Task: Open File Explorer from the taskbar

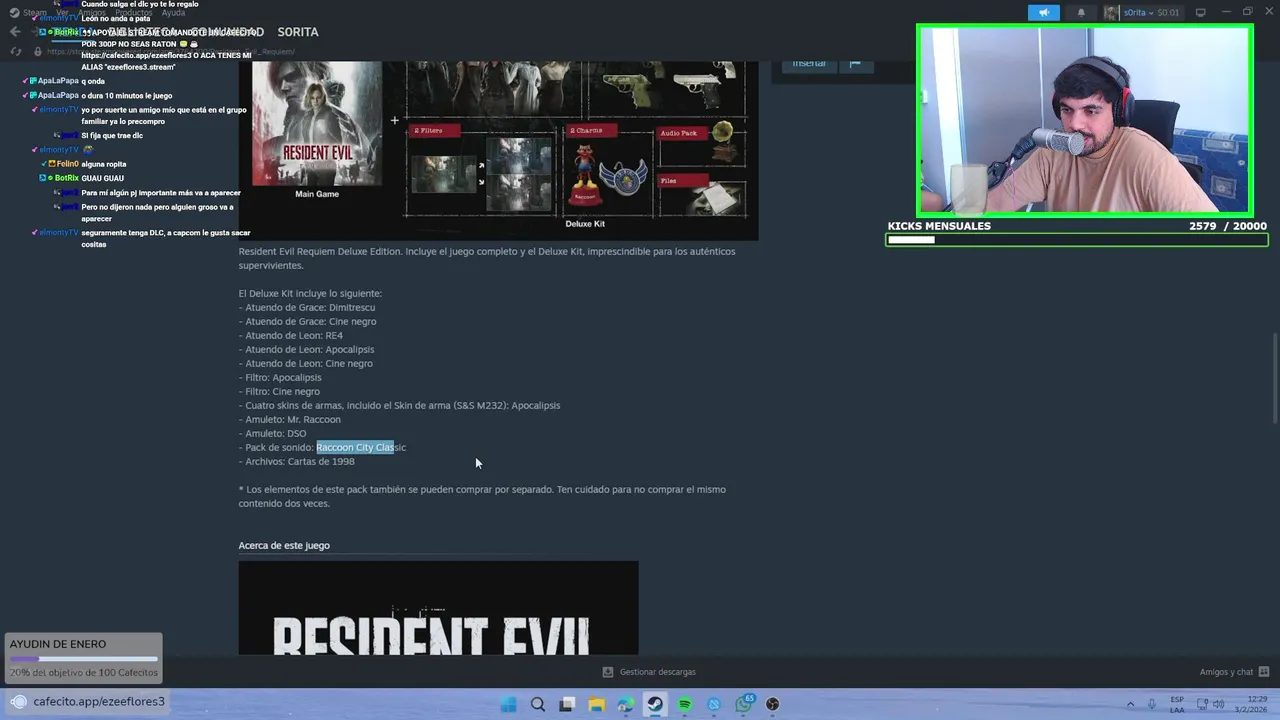Action: click(x=596, y=704)
